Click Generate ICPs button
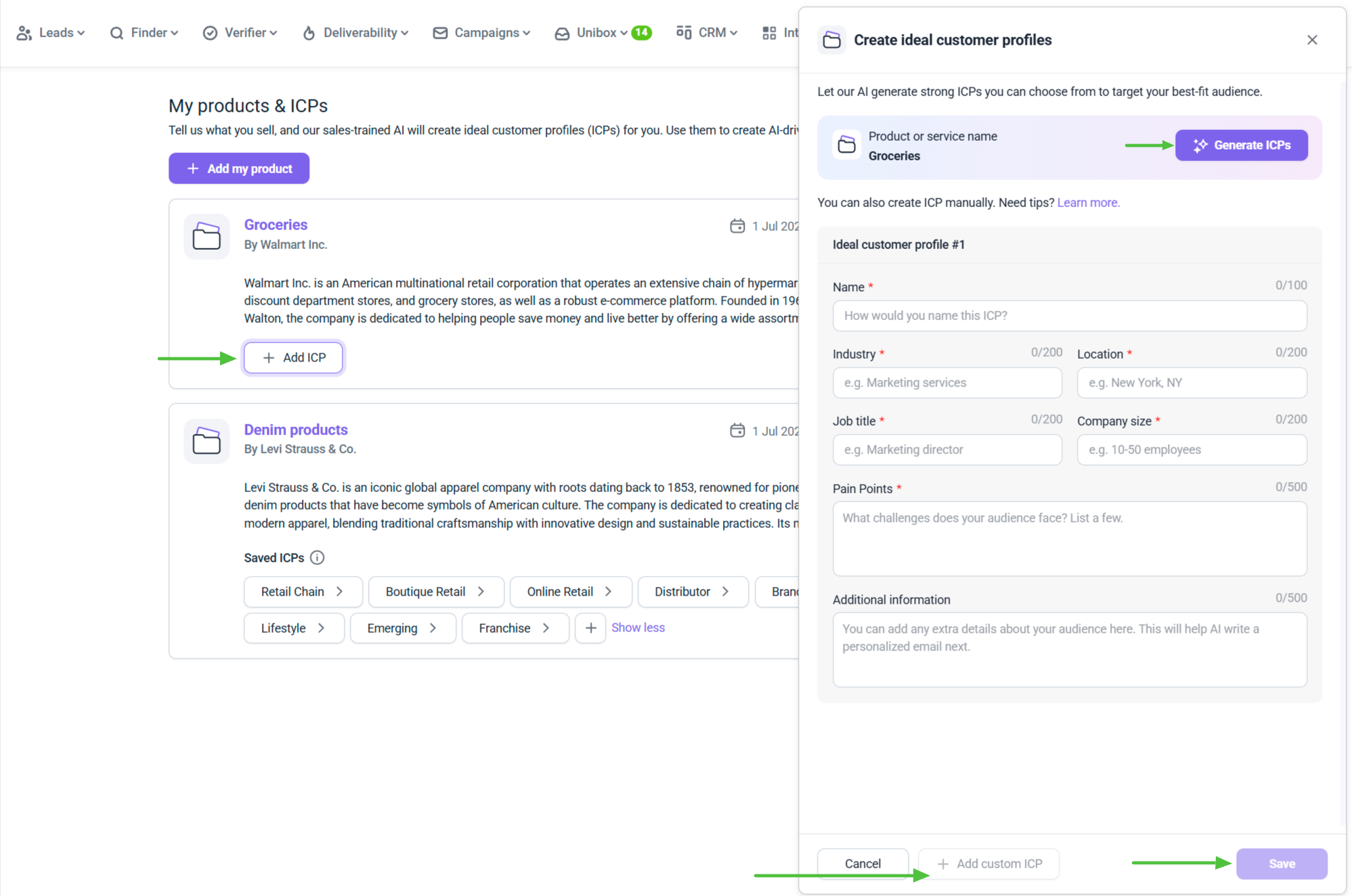 click(1242, 145)
